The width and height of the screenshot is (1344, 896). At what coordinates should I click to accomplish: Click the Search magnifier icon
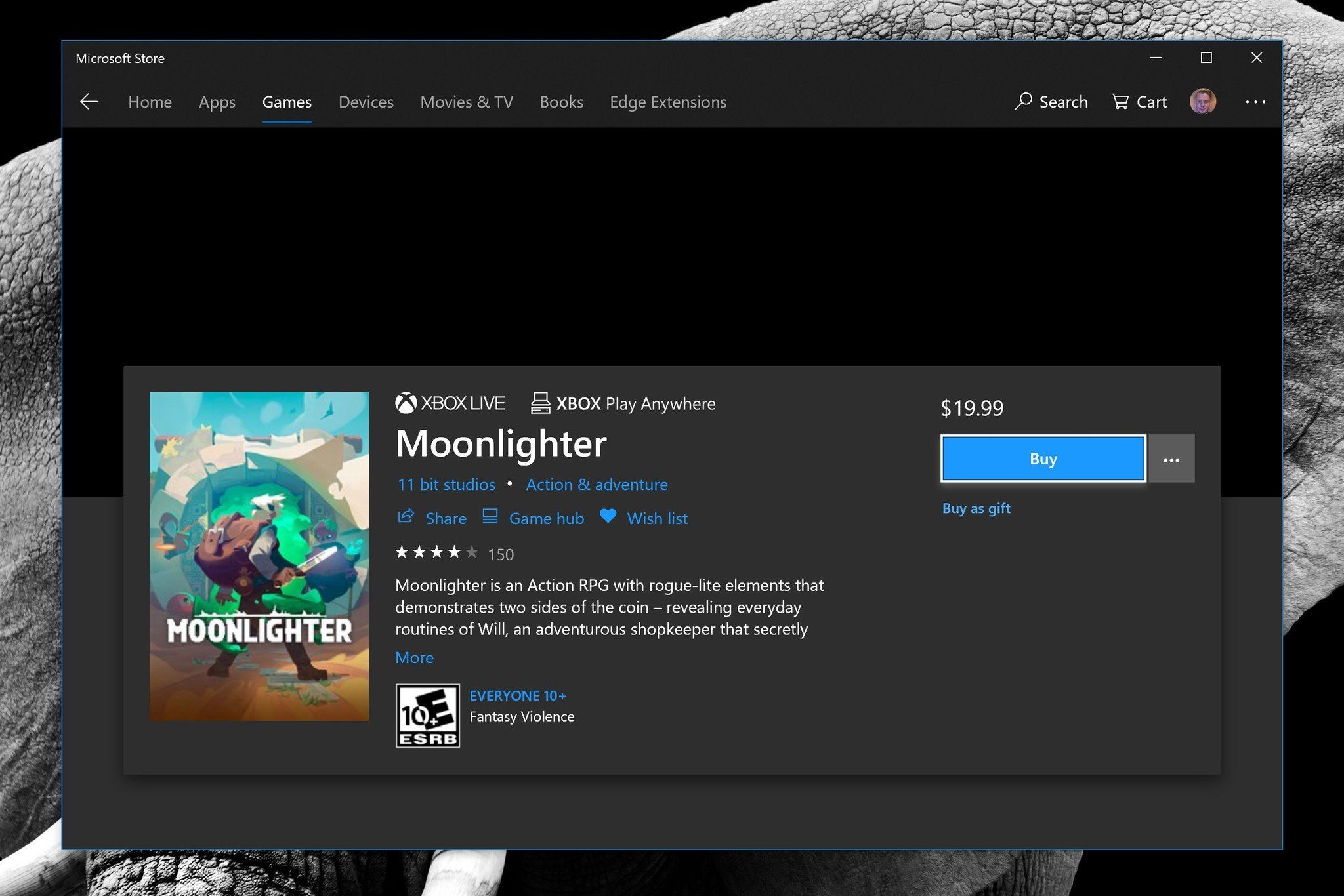(1022, 102)
